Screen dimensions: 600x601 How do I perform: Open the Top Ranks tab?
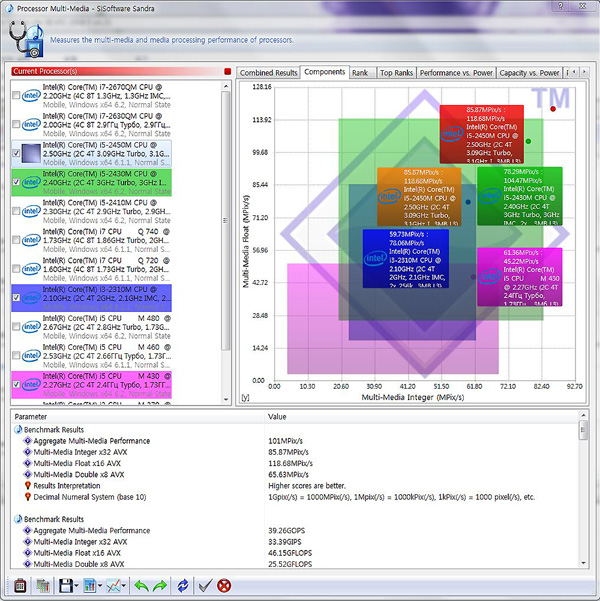point(396,72)
